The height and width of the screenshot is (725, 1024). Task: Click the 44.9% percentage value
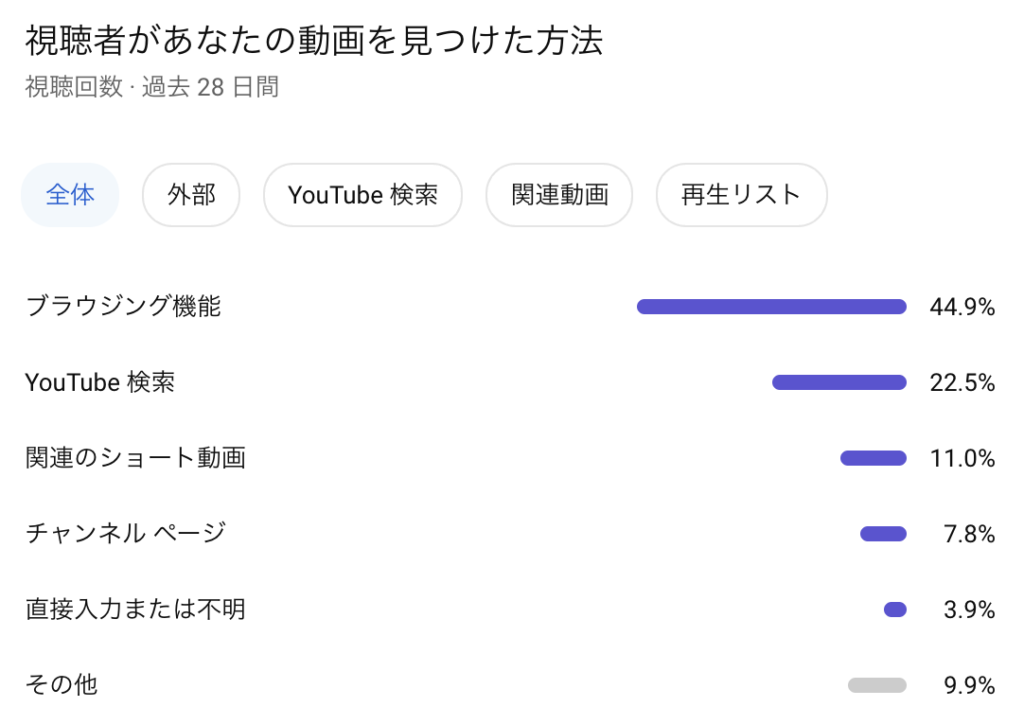pyautogui.click(x=962, y=307)
